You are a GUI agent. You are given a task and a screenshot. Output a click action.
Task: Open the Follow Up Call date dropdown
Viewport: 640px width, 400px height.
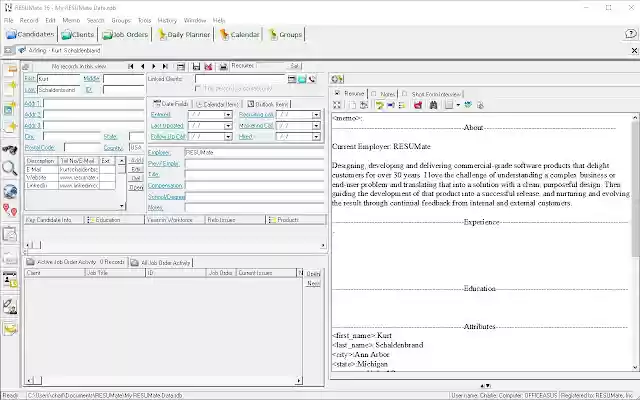click(228, 137)
